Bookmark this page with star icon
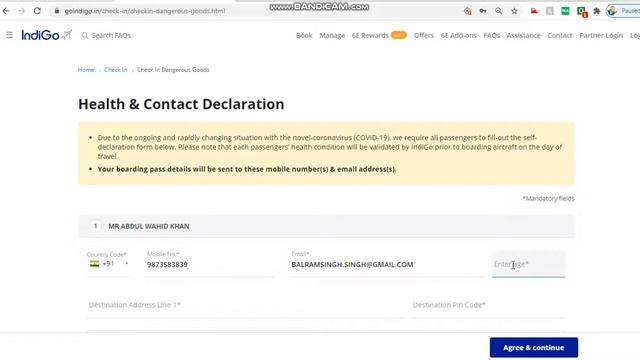Image resolution: width=640 pixels, height=360 pixels. point(514,11)
